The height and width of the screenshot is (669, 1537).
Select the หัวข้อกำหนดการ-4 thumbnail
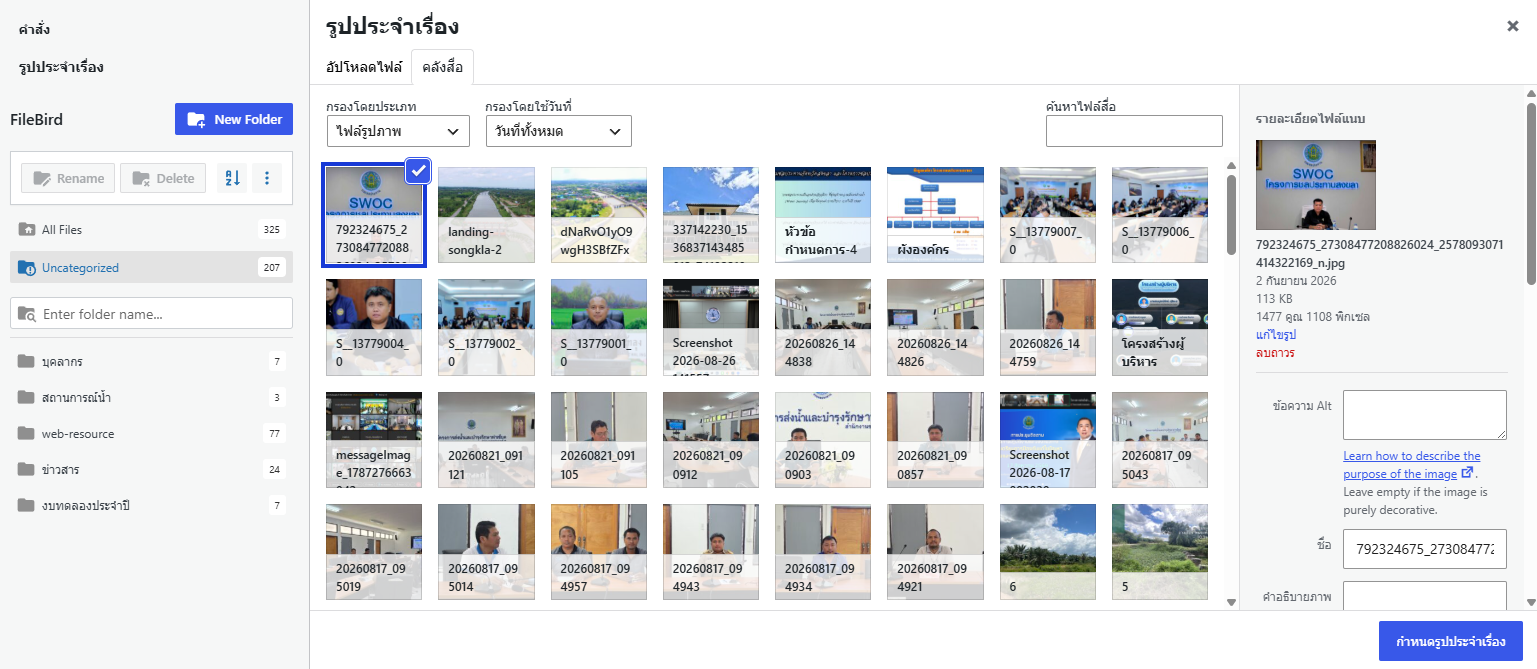click(x=823, y=215)
